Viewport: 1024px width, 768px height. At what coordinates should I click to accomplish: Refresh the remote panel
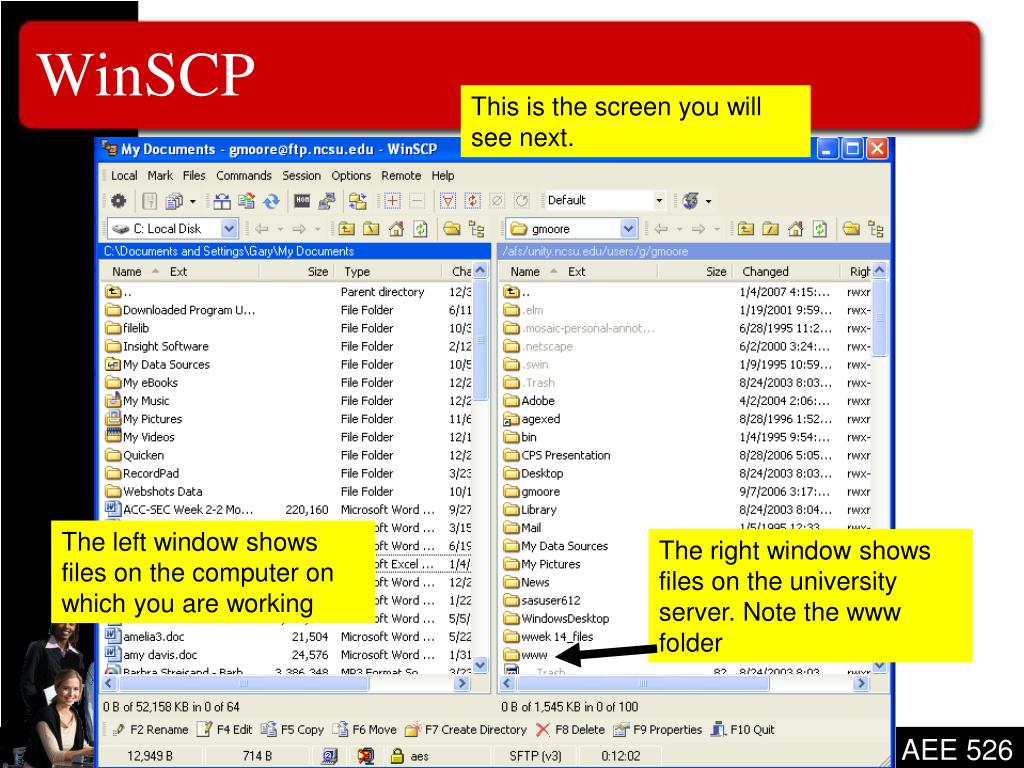820,229
